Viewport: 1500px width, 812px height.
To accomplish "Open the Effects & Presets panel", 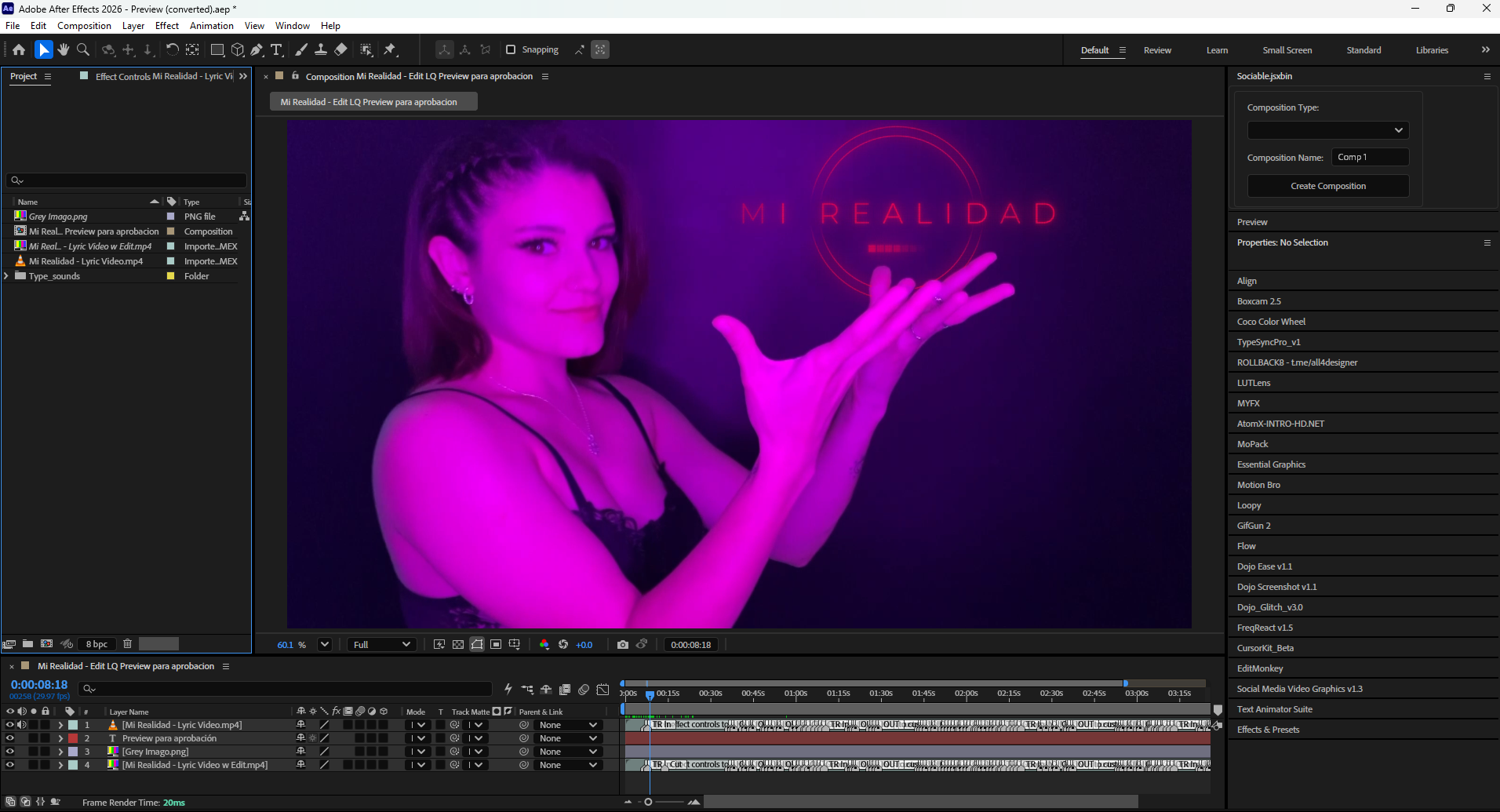I will [1268, 730].
